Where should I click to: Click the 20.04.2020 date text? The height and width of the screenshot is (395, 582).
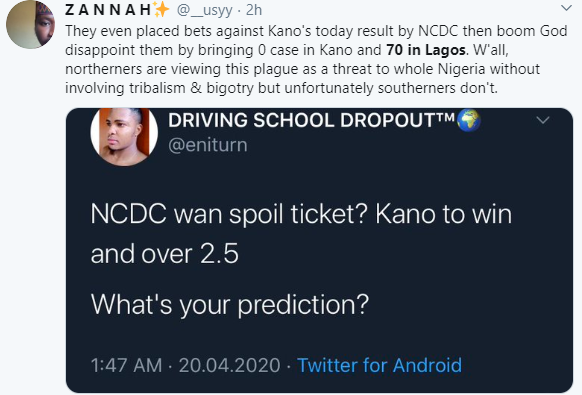229,365
